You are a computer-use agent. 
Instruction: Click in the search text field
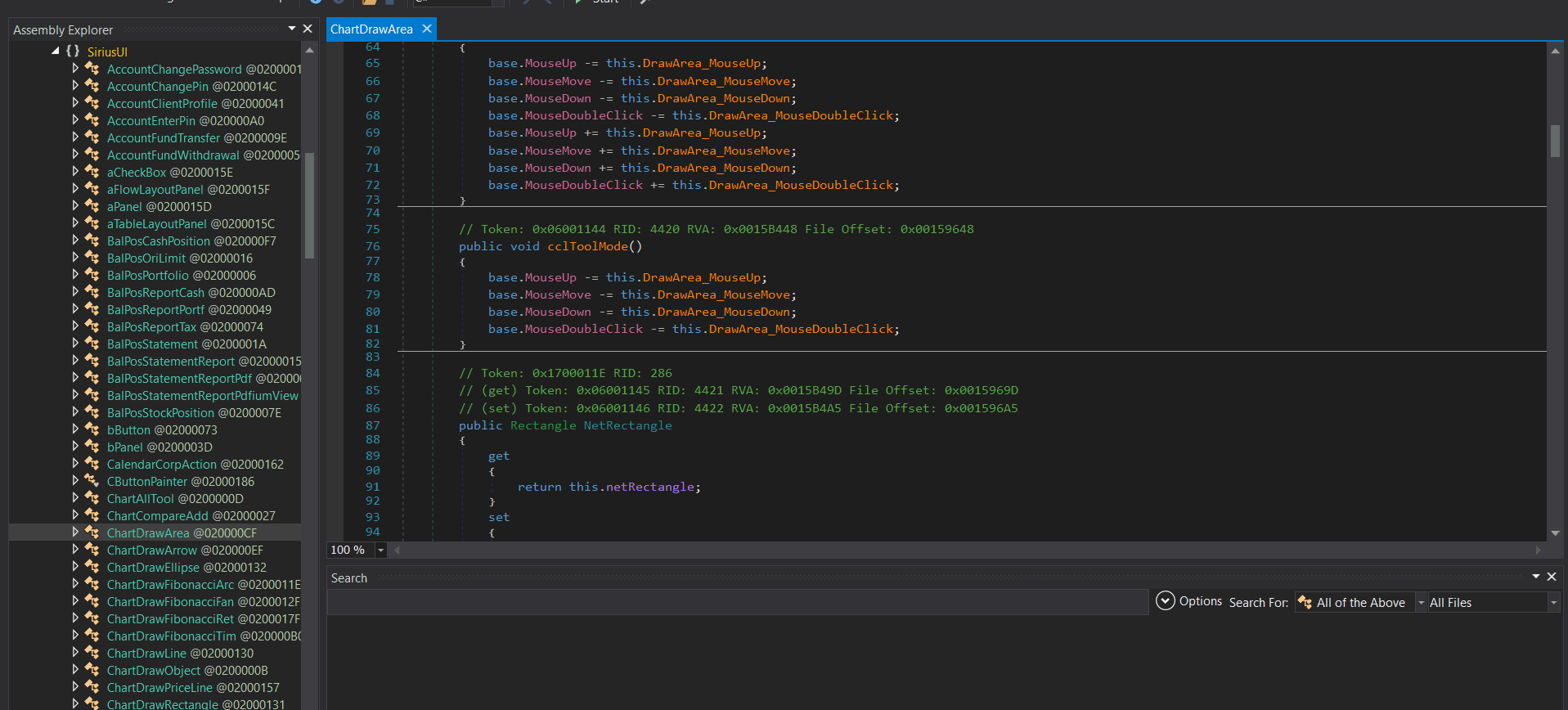738,602
